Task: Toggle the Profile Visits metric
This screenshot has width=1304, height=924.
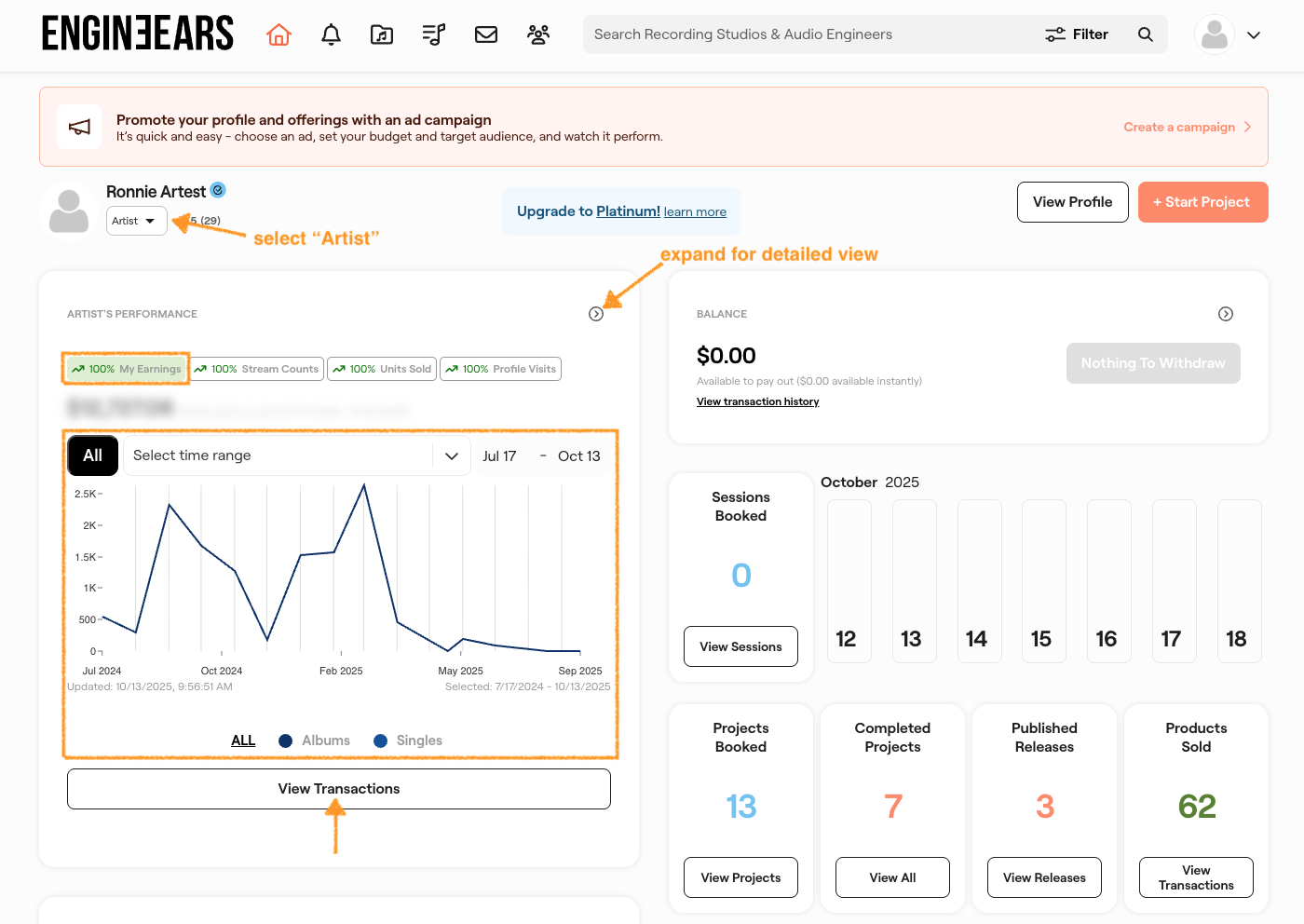Action: click(501, 369)
